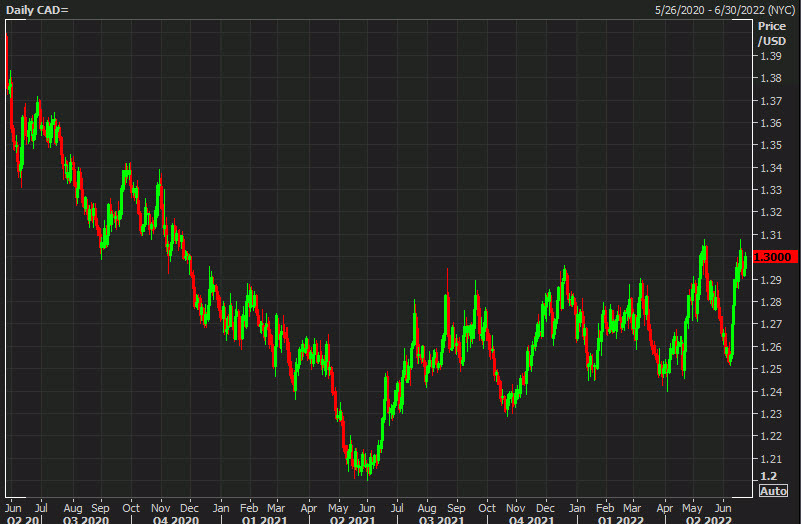Click the Feb label above Q1 2022
The height and width of the screenshot is (524, 801).
pos(605,508)
